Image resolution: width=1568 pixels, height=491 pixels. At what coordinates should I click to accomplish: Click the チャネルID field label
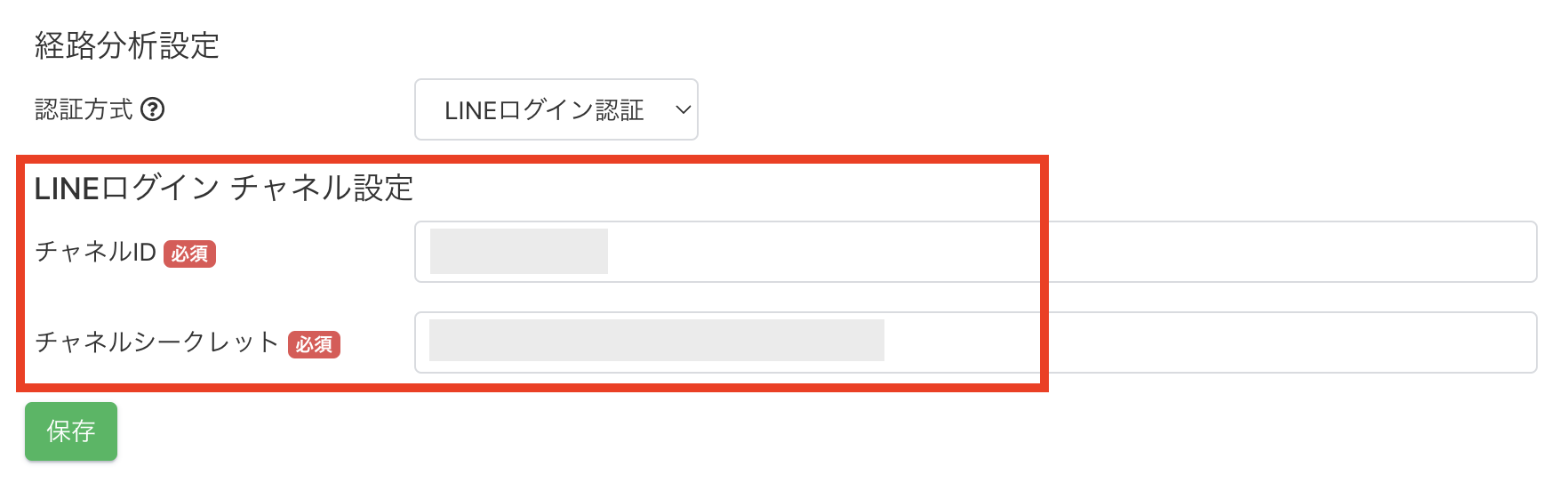[95, 253]
